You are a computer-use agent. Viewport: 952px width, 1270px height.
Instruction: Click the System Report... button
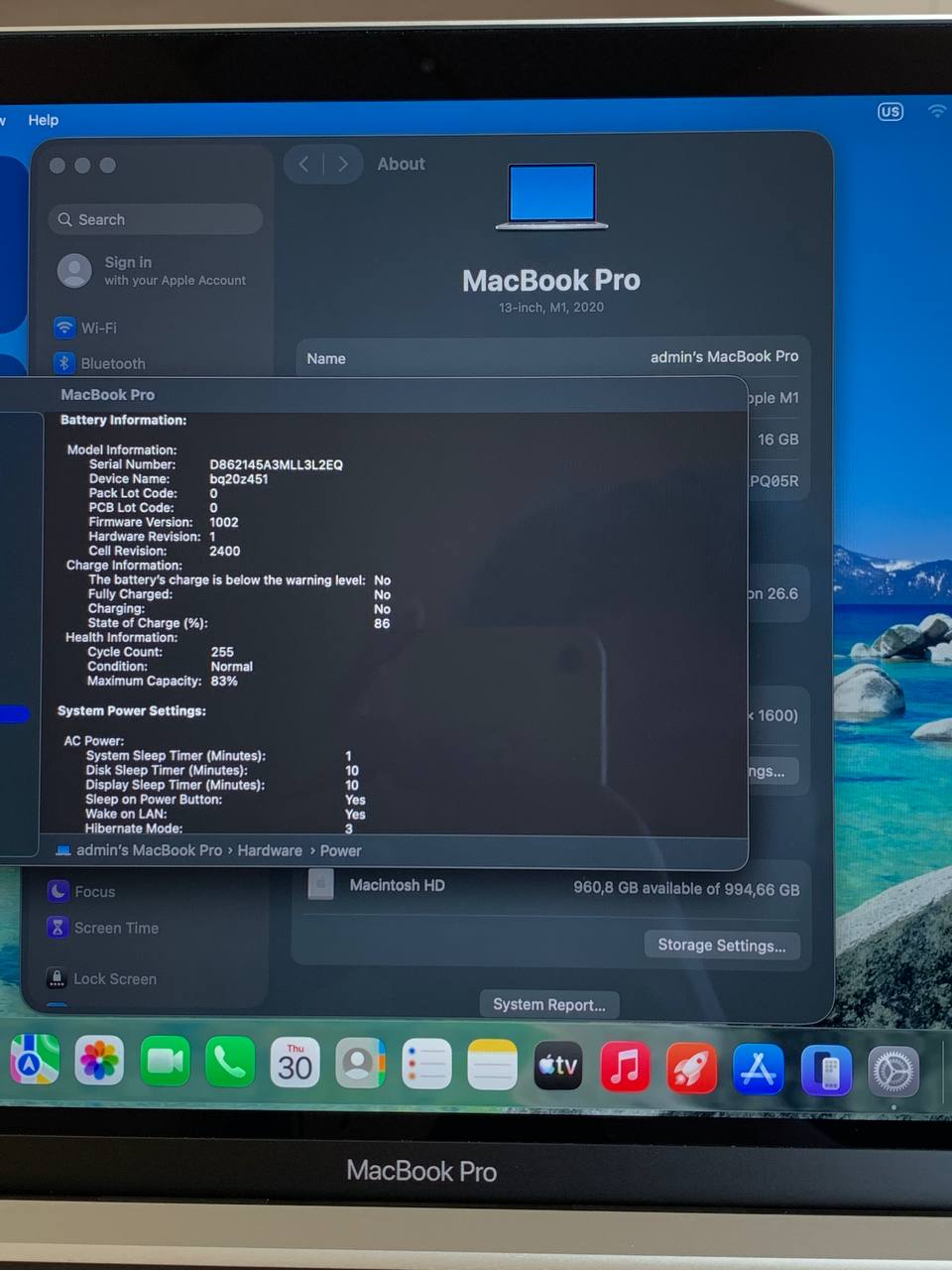coord(549,1004)
